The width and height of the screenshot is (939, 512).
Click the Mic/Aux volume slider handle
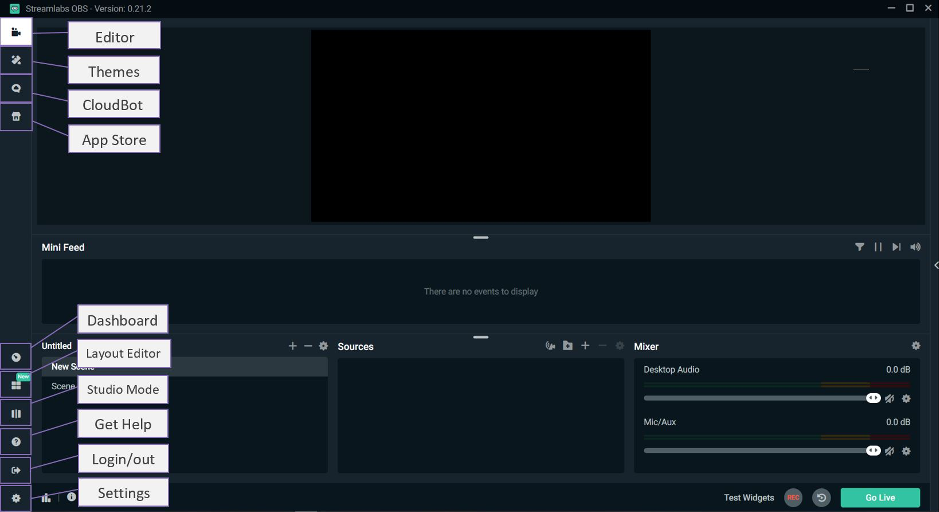coord(873,450)
